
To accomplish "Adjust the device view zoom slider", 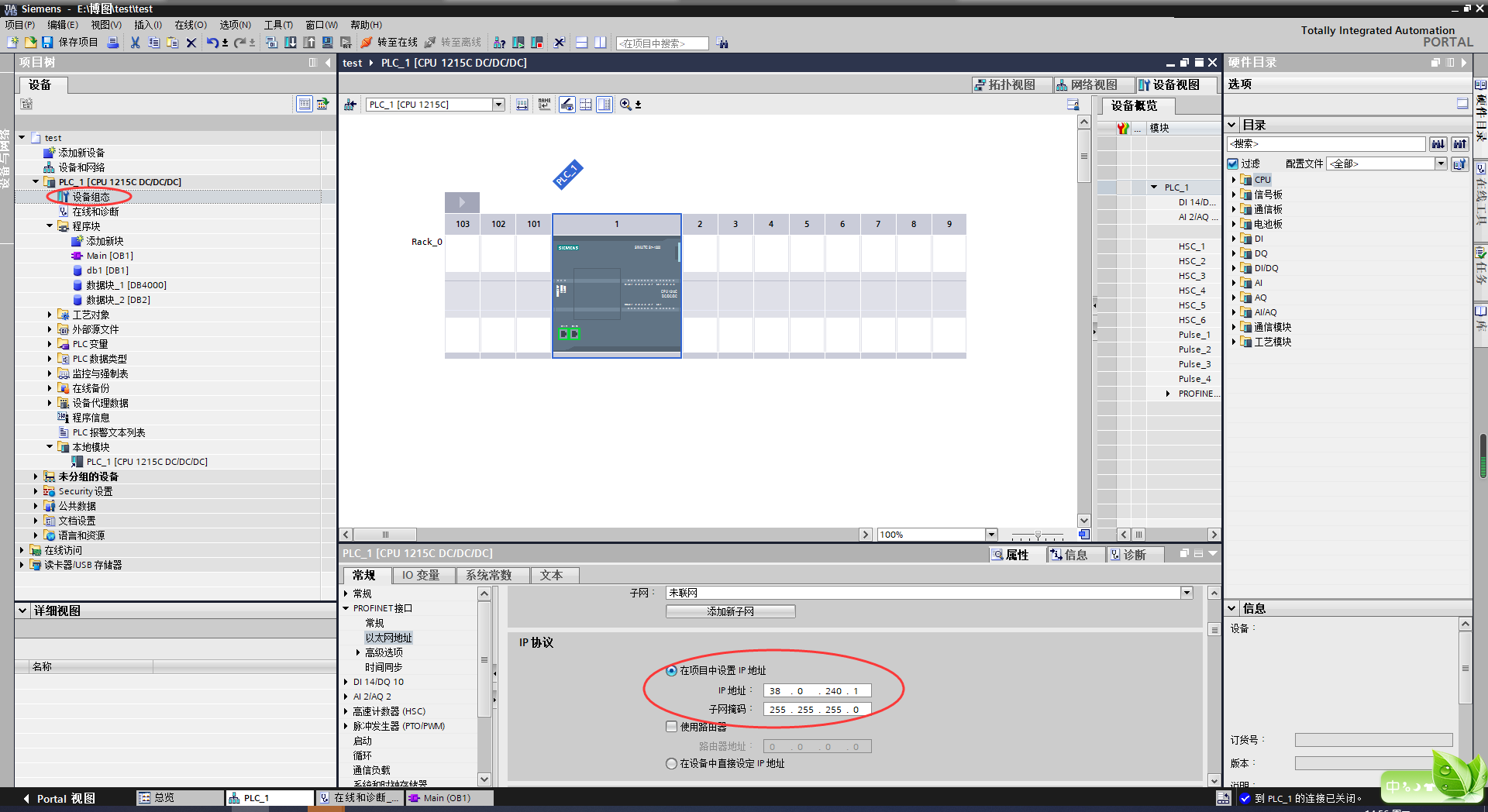I will coord(1038,535).
